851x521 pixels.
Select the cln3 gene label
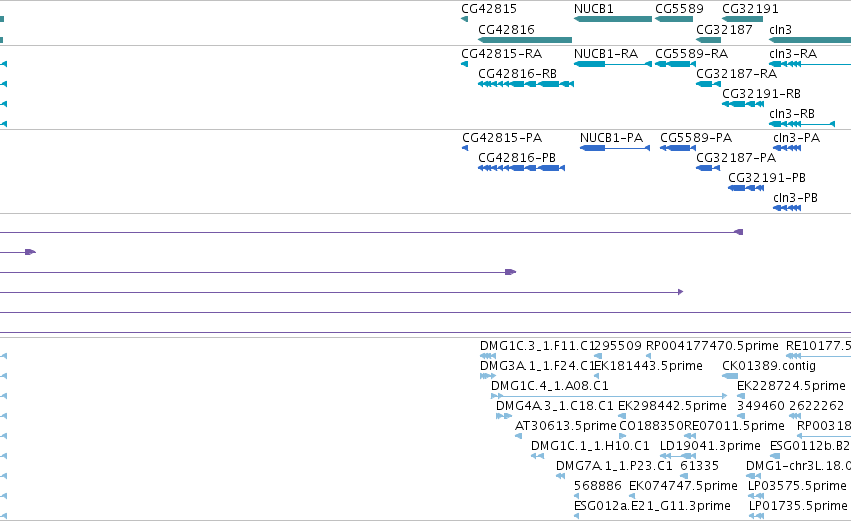pos(780,29)
